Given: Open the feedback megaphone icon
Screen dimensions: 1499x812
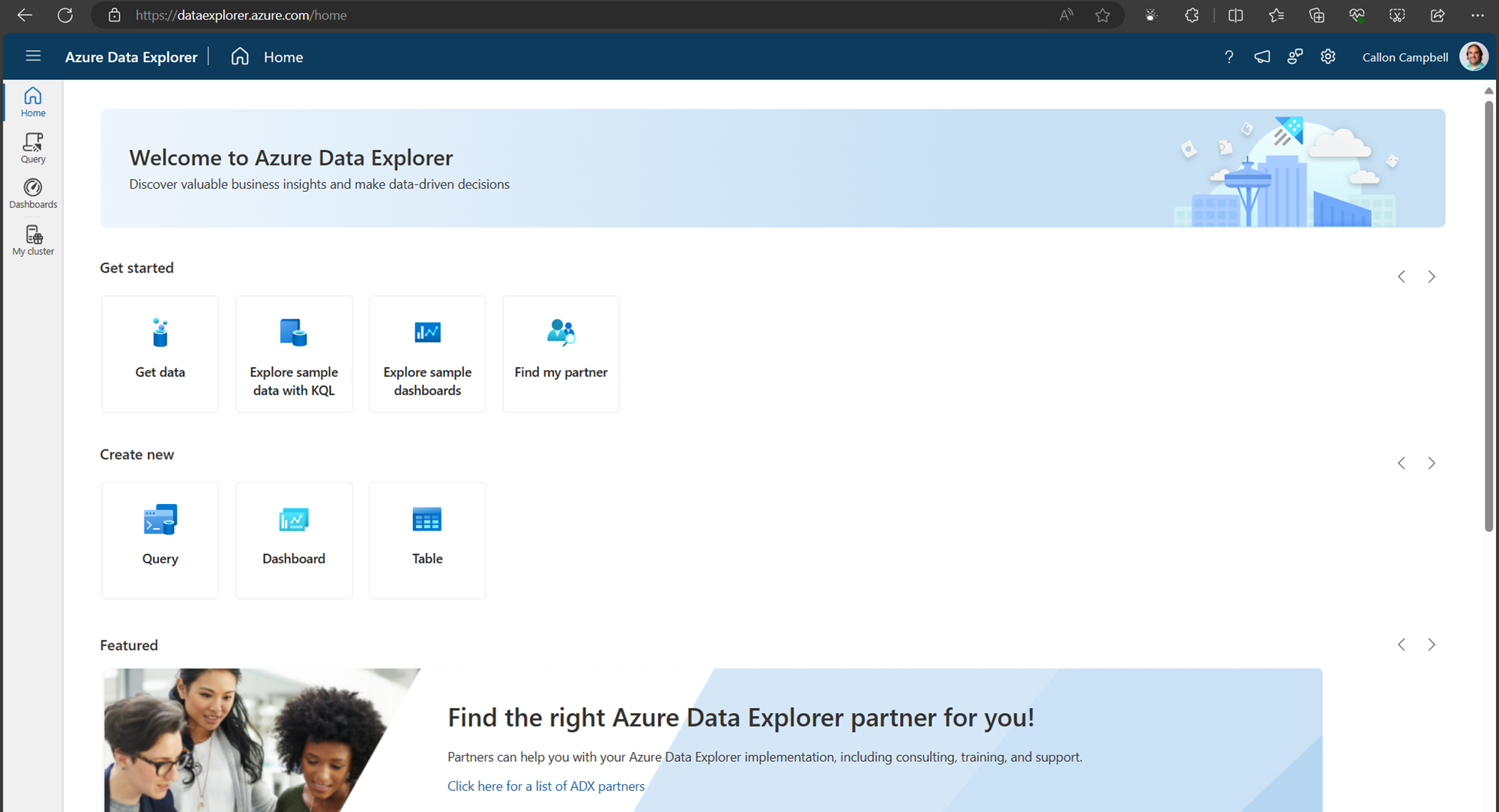Looking at the screenshot, I should (x=1262, y=57).
